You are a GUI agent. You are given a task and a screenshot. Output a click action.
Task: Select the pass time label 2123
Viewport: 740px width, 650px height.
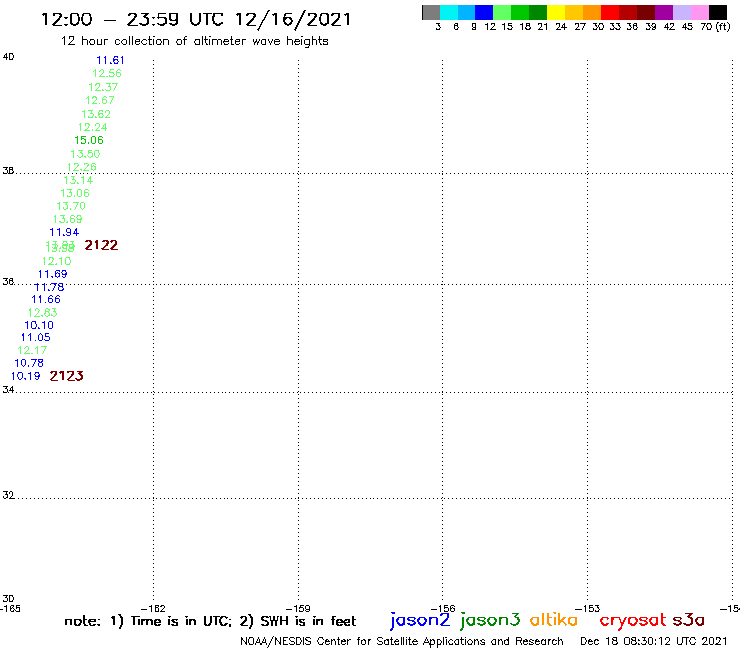(x=67, y=376)
